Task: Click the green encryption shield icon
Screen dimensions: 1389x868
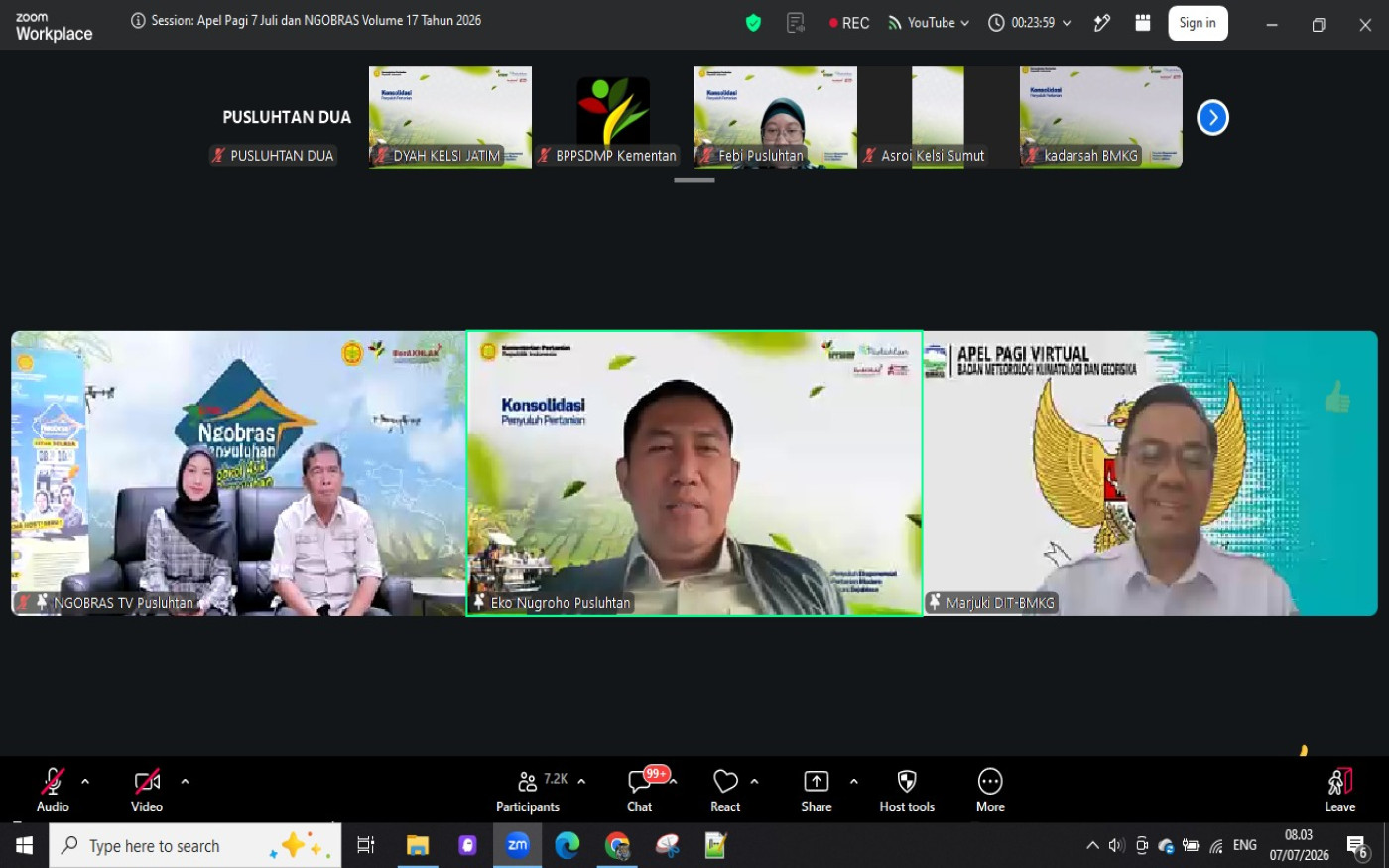Action: point(754,23)
